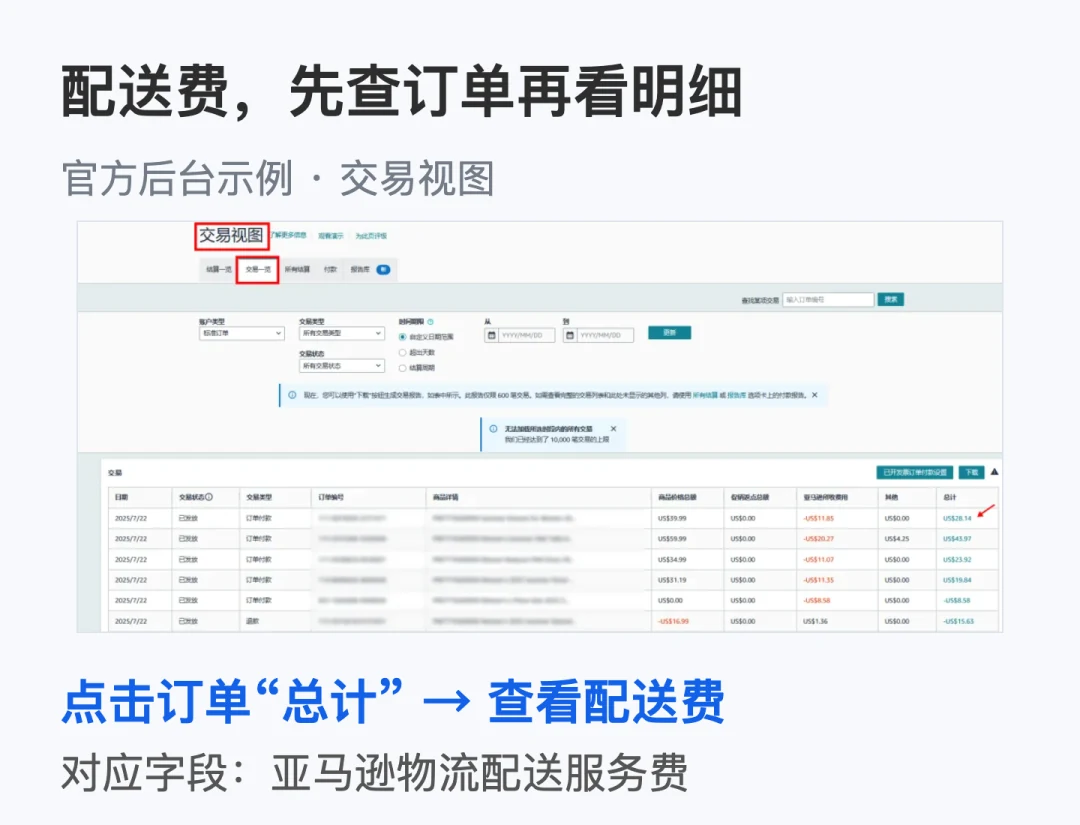Screen dimensions: 1080x825
Task: Open the 交易类型 dropdown
Action: point(342,333)
